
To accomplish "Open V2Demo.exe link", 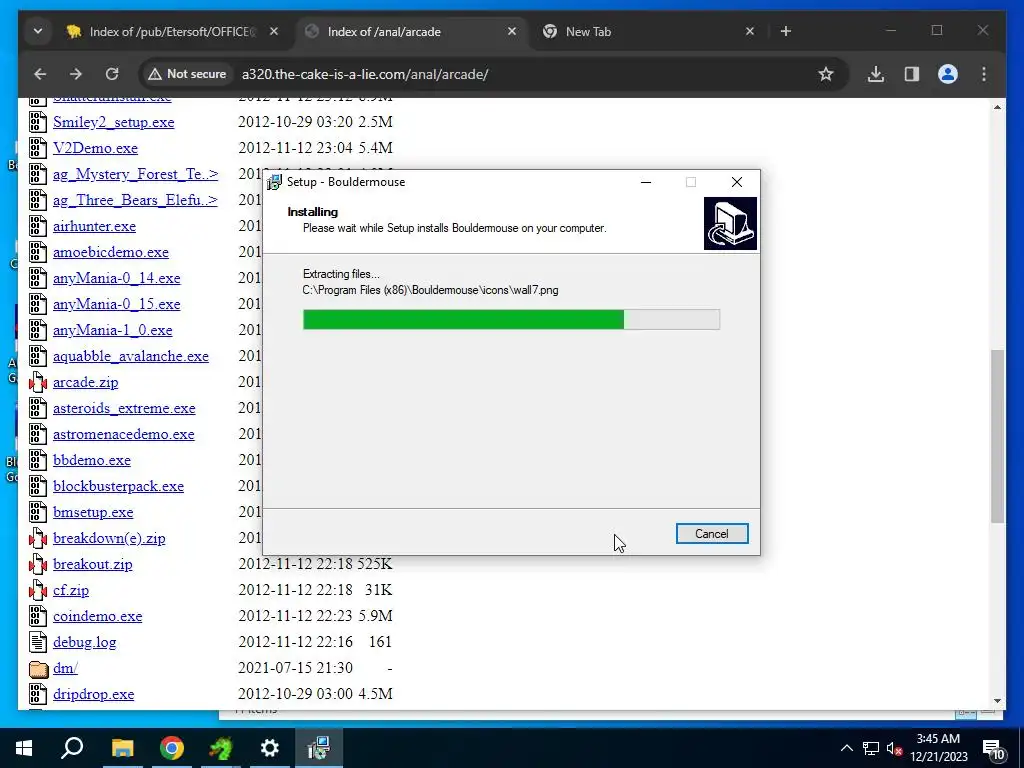I will pos(95,148).
